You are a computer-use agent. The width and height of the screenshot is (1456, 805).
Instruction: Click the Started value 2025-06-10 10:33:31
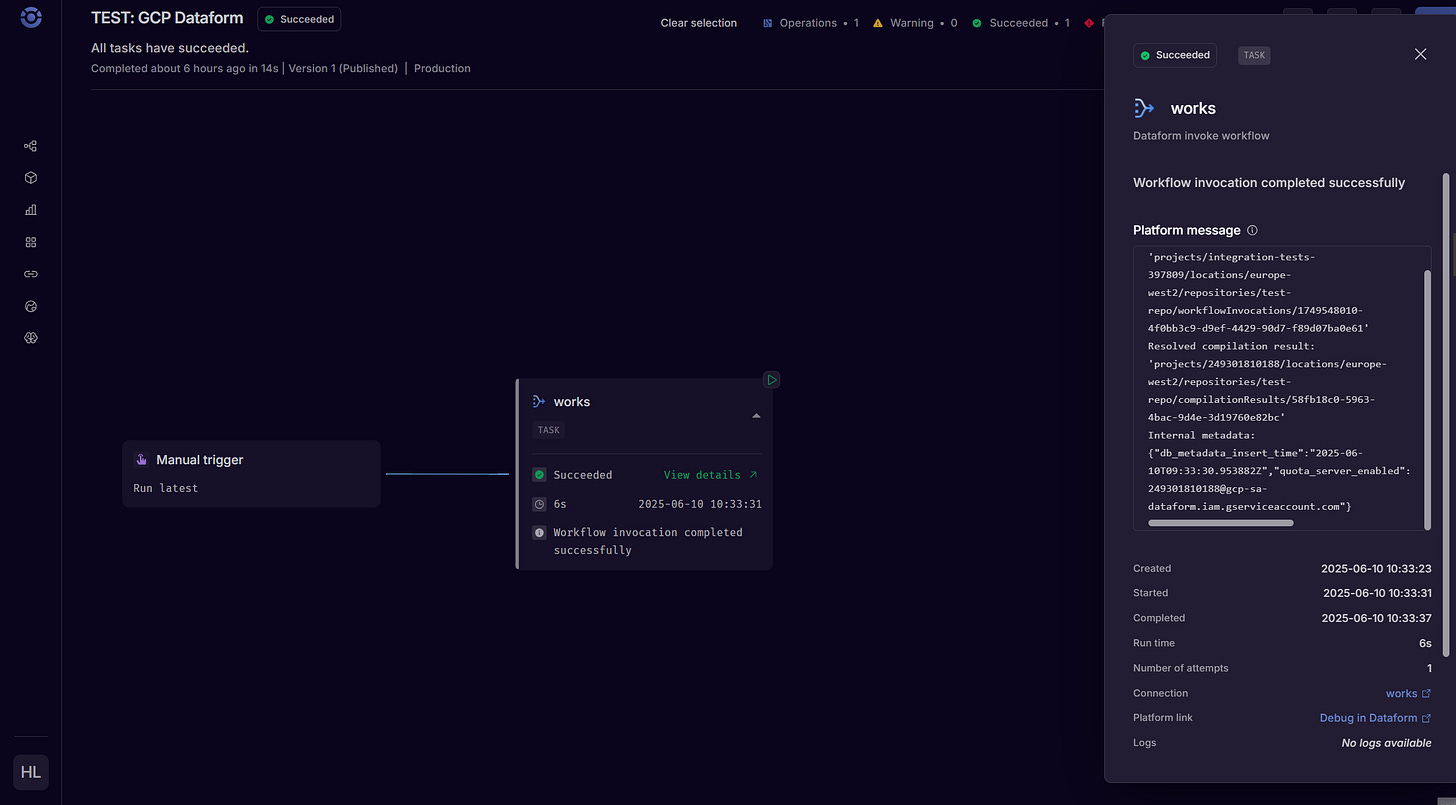[x=1377, y=593]
